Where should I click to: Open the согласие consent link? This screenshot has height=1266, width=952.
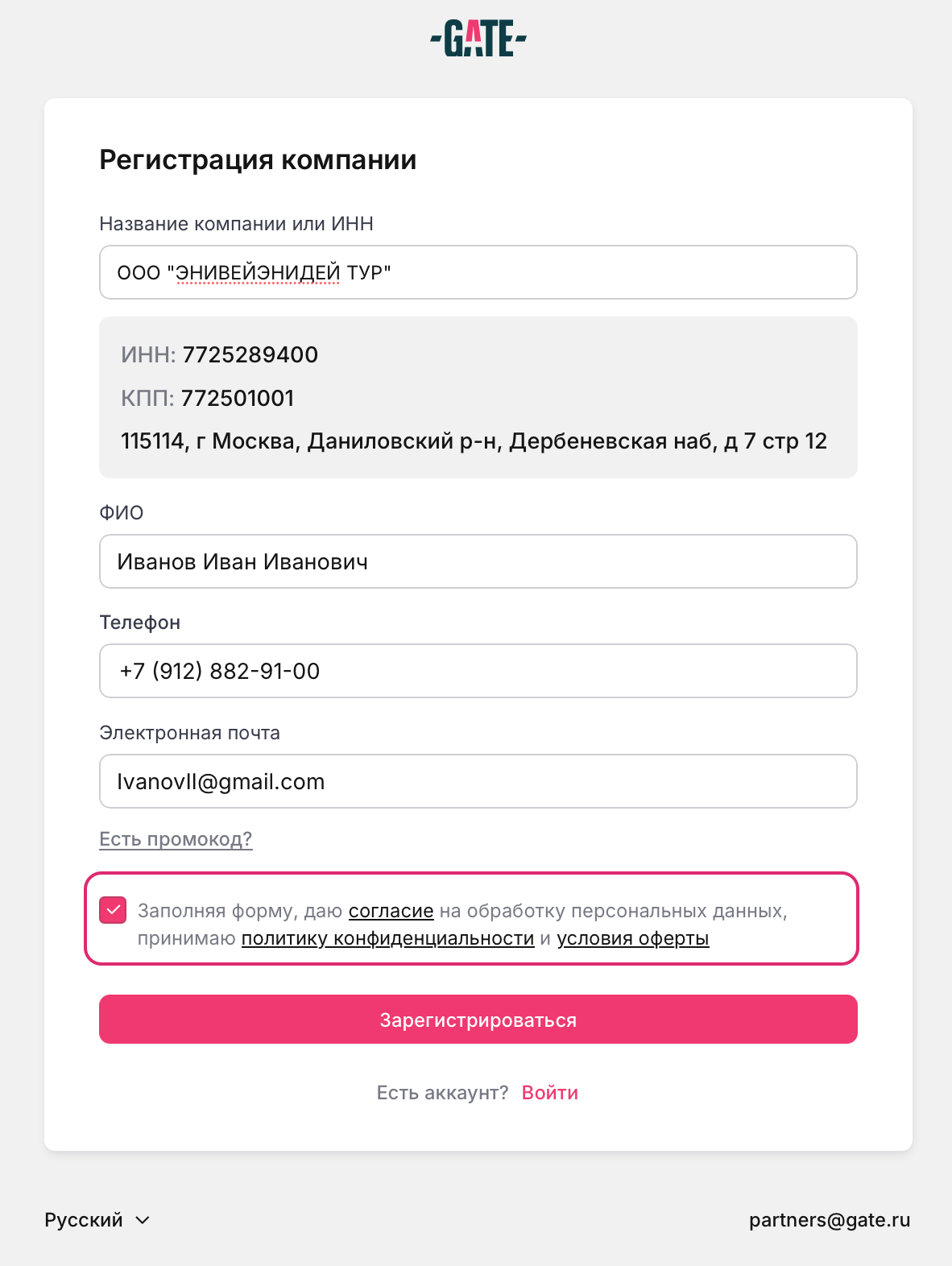click(391, 911)
